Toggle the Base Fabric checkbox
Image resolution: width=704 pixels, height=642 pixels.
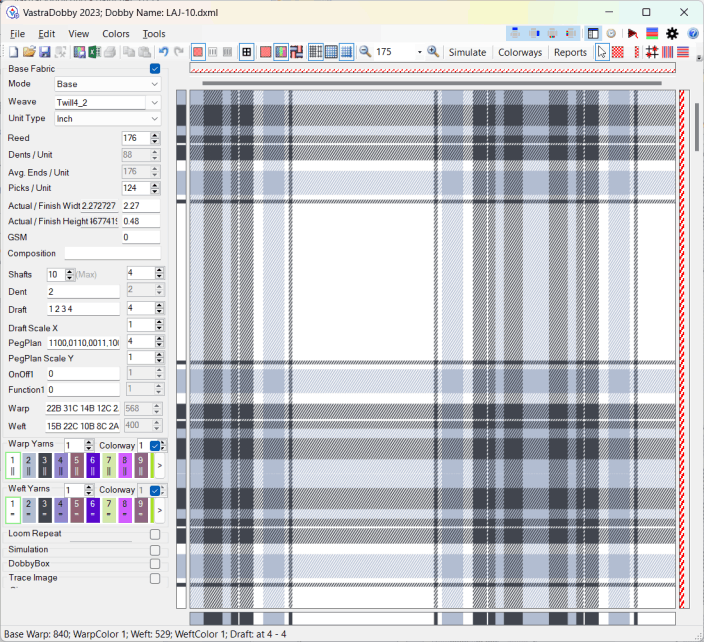coord(155,69)
